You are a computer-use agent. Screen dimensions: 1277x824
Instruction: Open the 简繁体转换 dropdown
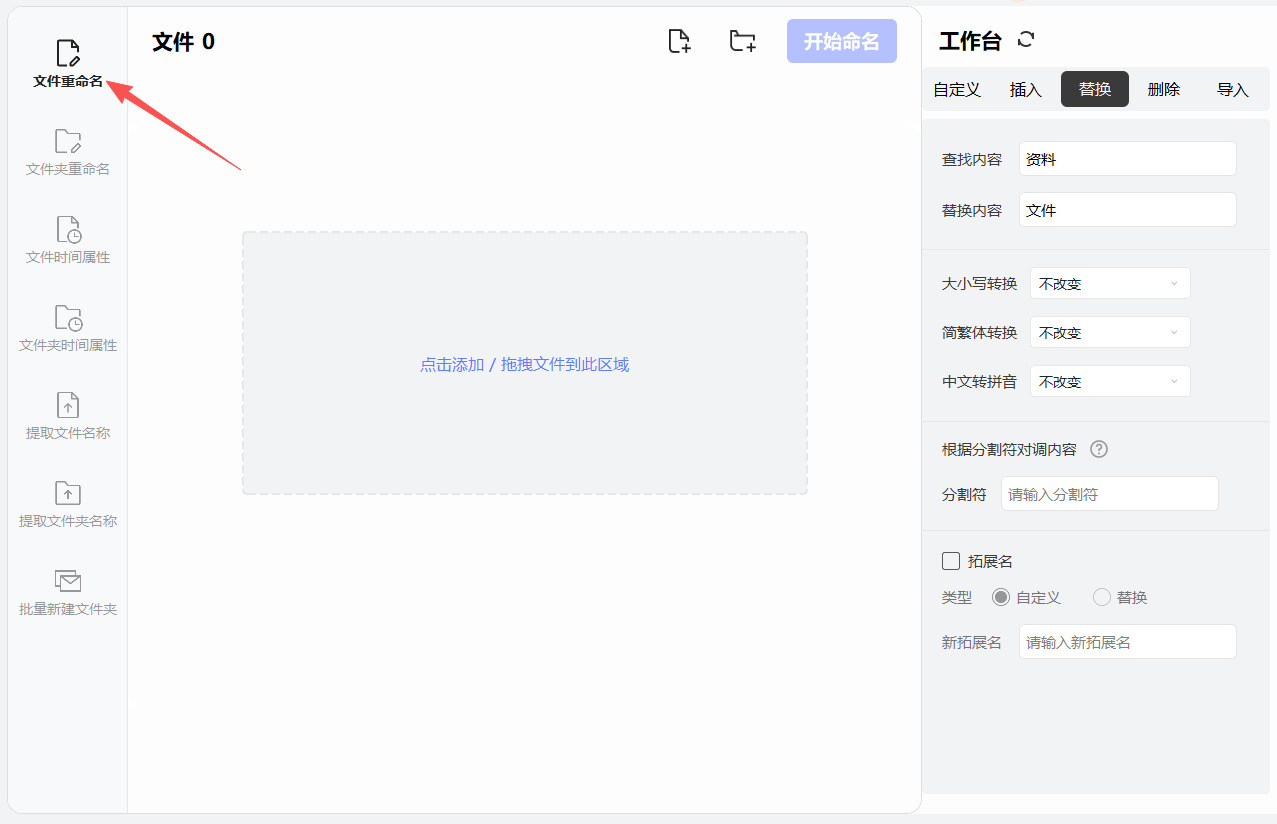[x=1110, y=332]
